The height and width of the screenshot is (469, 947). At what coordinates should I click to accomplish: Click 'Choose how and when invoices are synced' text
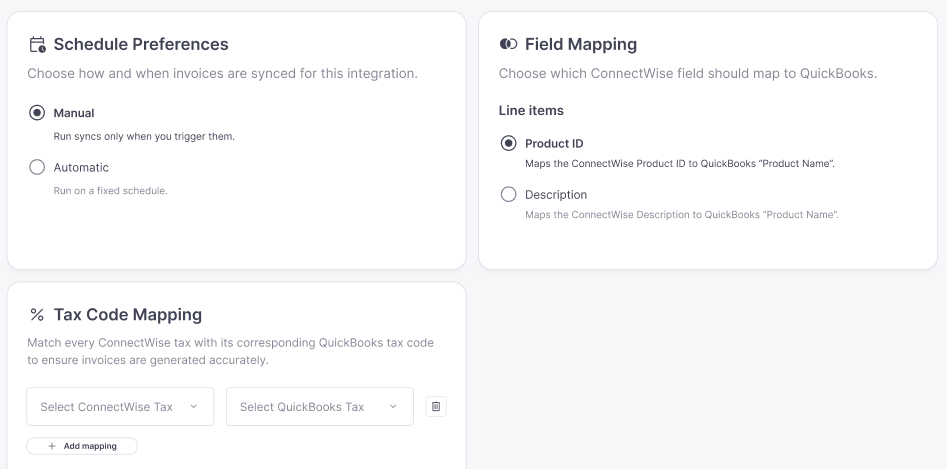(x=222, y=74)
